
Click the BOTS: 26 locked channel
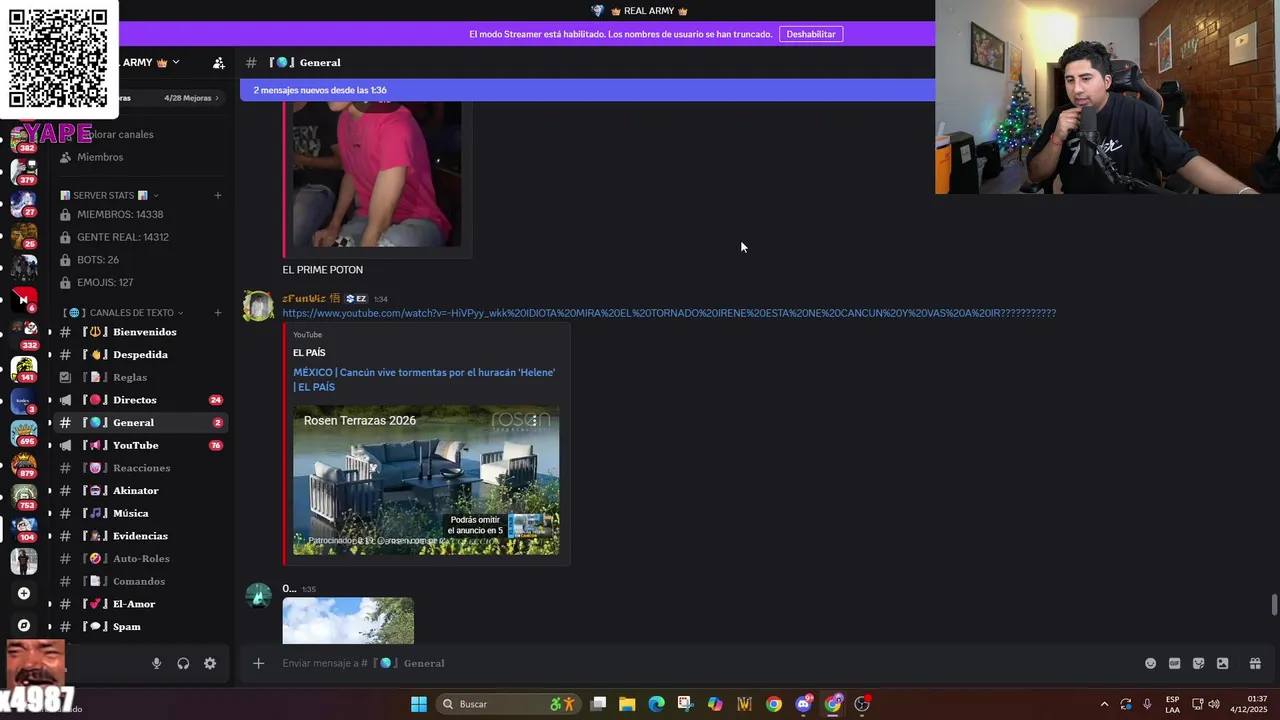click(x=139, y=260)
